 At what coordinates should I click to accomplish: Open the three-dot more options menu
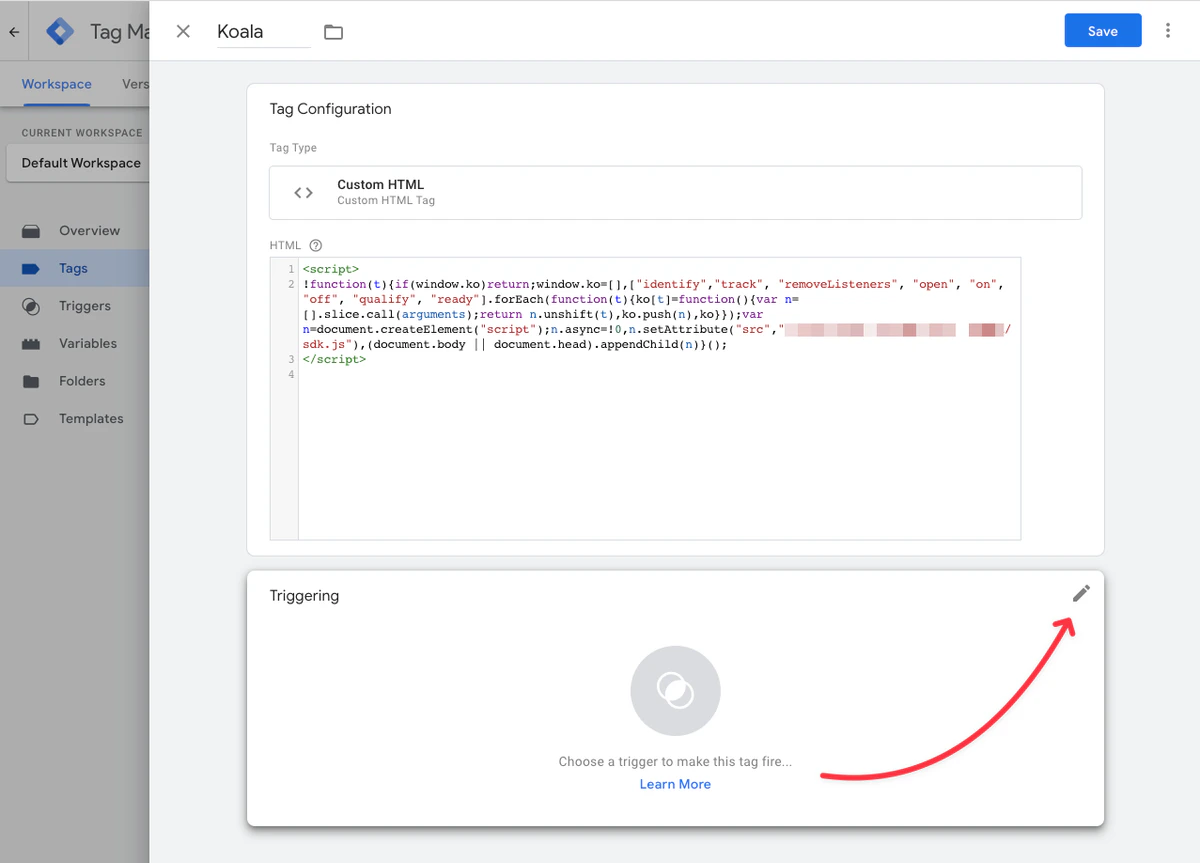pyautogui.click(x=1168, y=31)
